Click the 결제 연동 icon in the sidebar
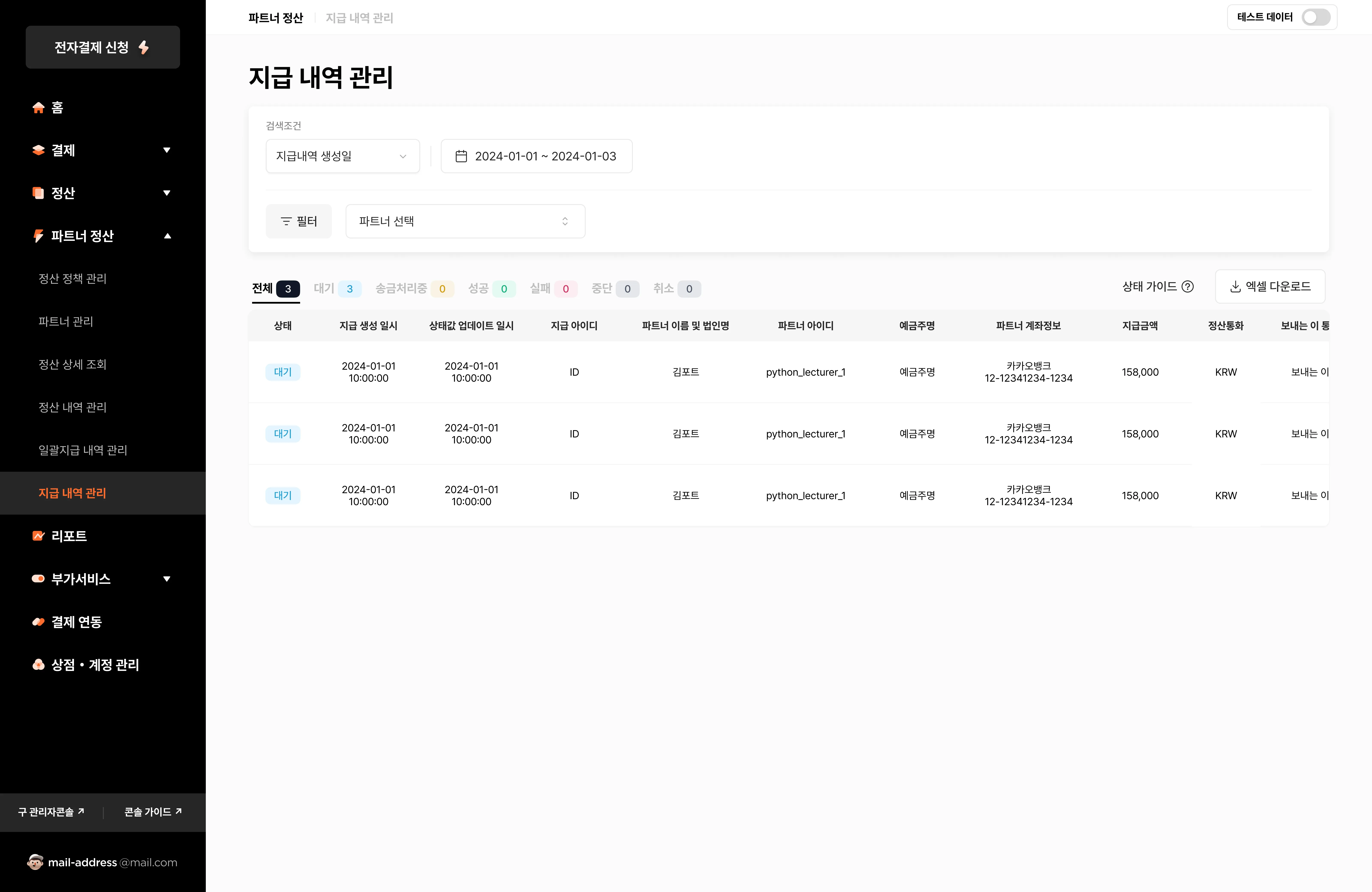The image size is (1372, 892). click(38, 622)
